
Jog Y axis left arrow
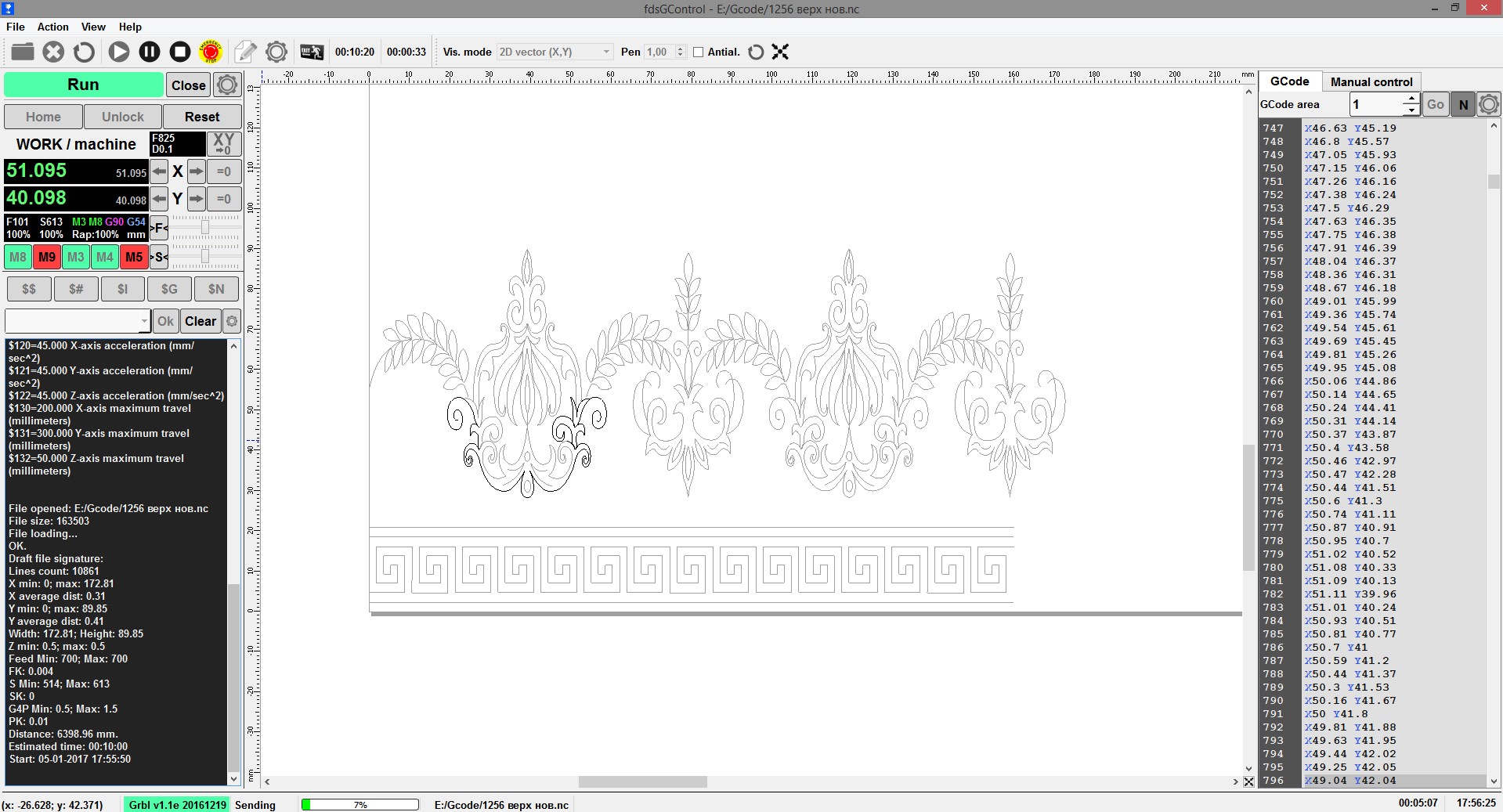pos(159,199)
